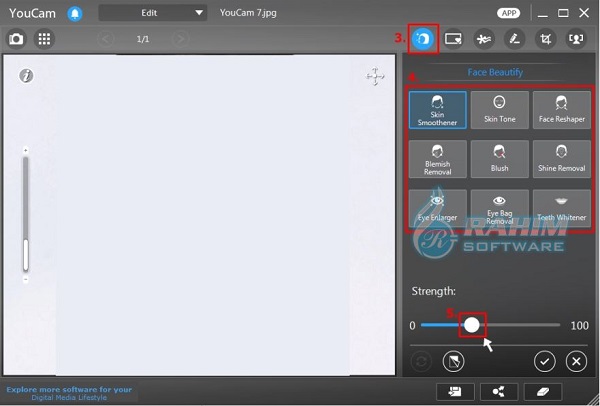
Task: Select Blemish Removal option
Action: (437, 159)
